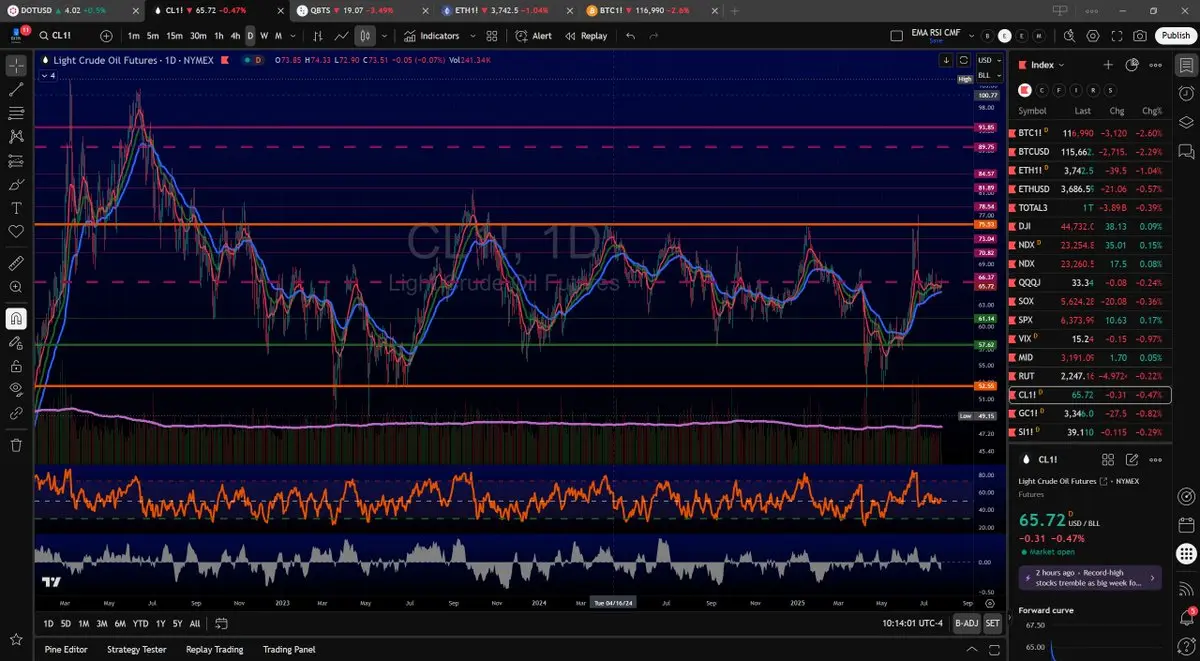This screenshot has height=661, width=1200.
Task: Open the Replay Trading tab
Action: (x=214, y=649)
